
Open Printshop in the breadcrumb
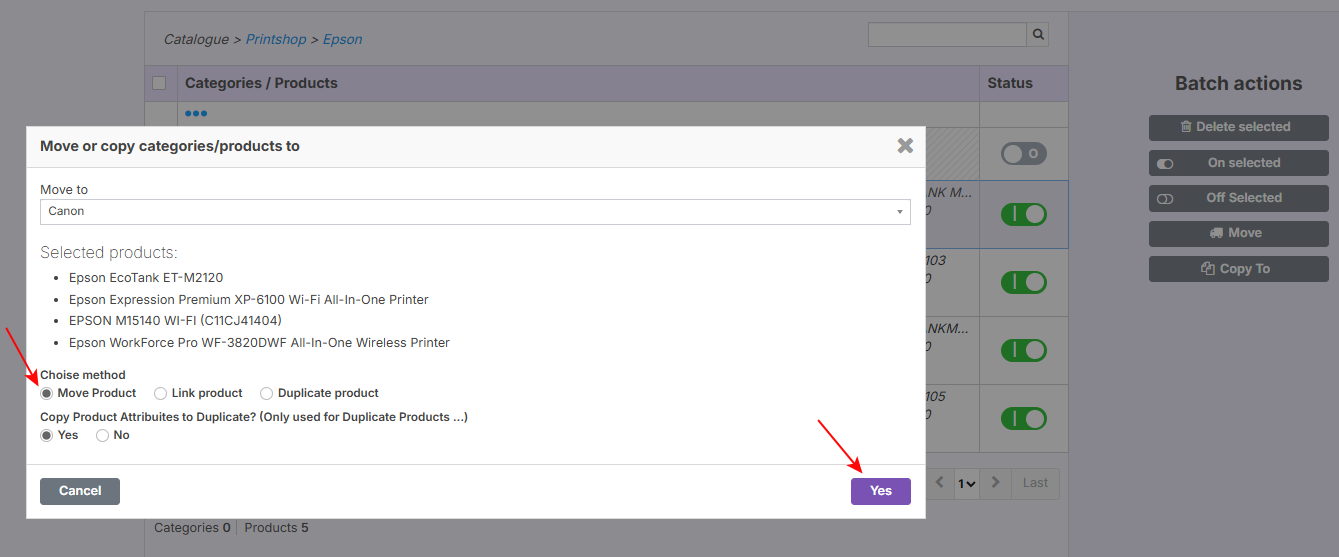tap(278, 40)
